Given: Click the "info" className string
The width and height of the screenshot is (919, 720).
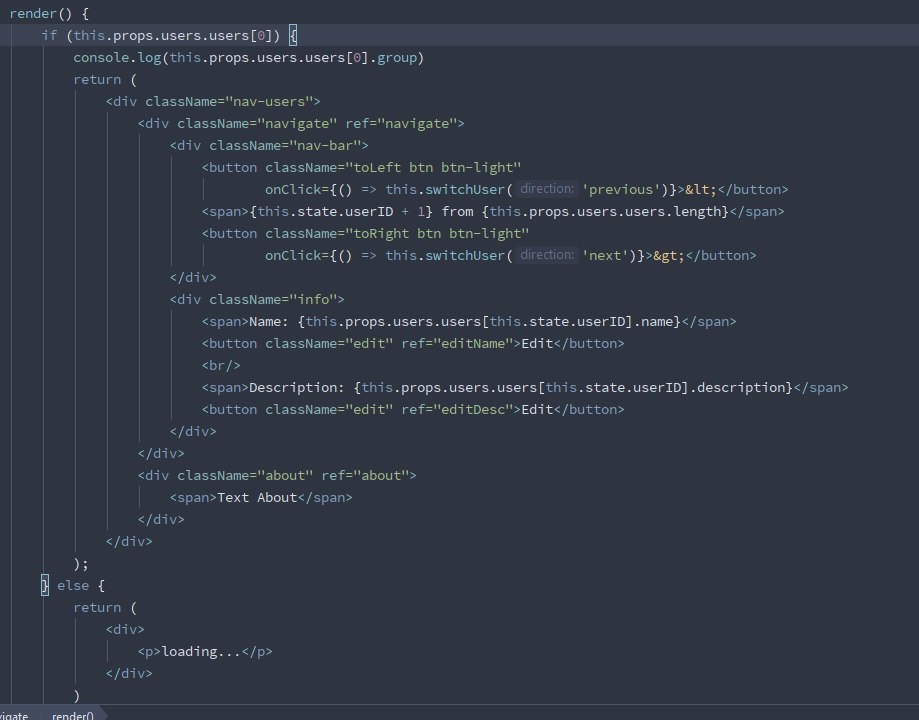Looking at the screenshot, I should tap(314, 300).
